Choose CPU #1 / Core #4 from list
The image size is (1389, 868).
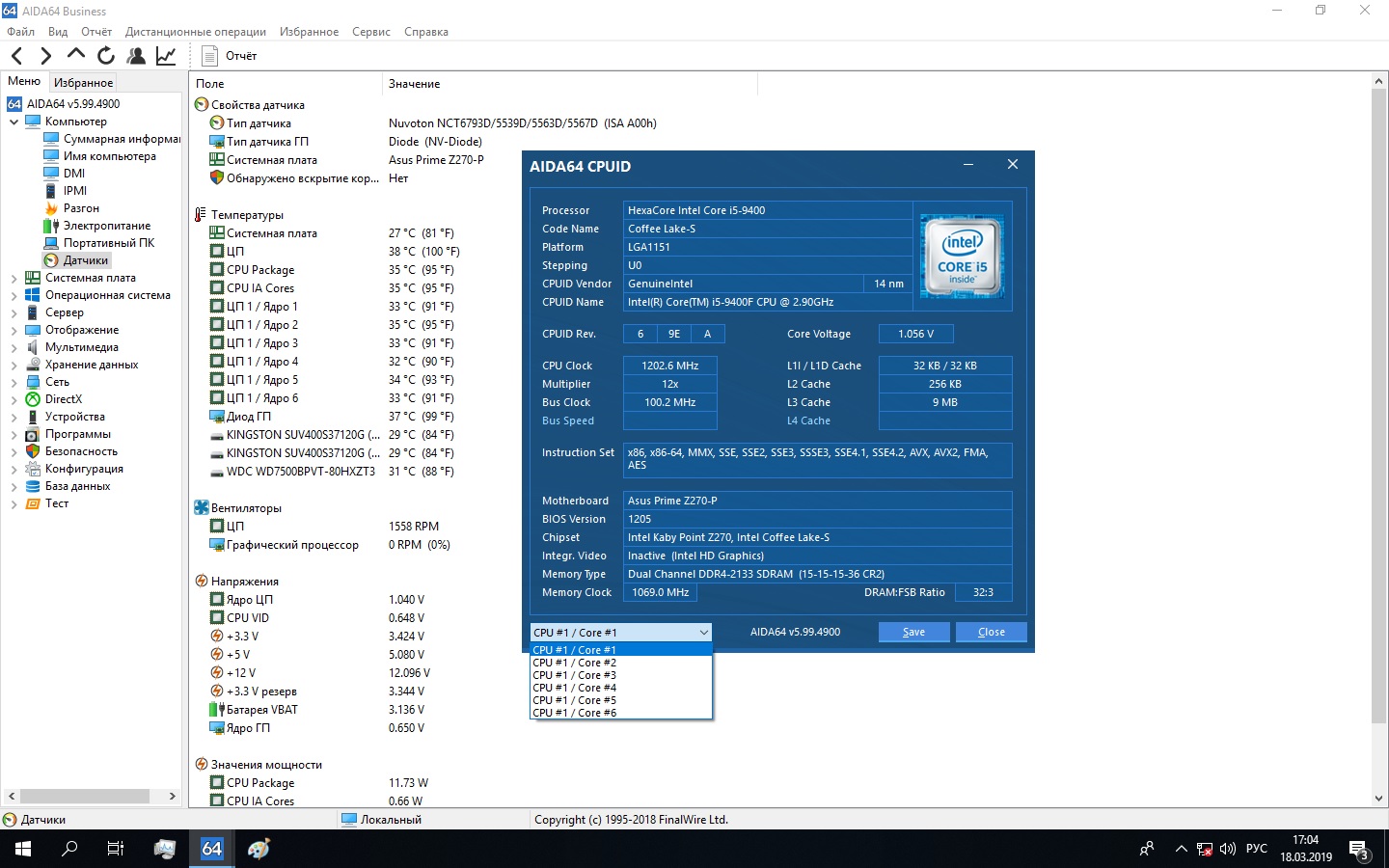click(621, 688)
